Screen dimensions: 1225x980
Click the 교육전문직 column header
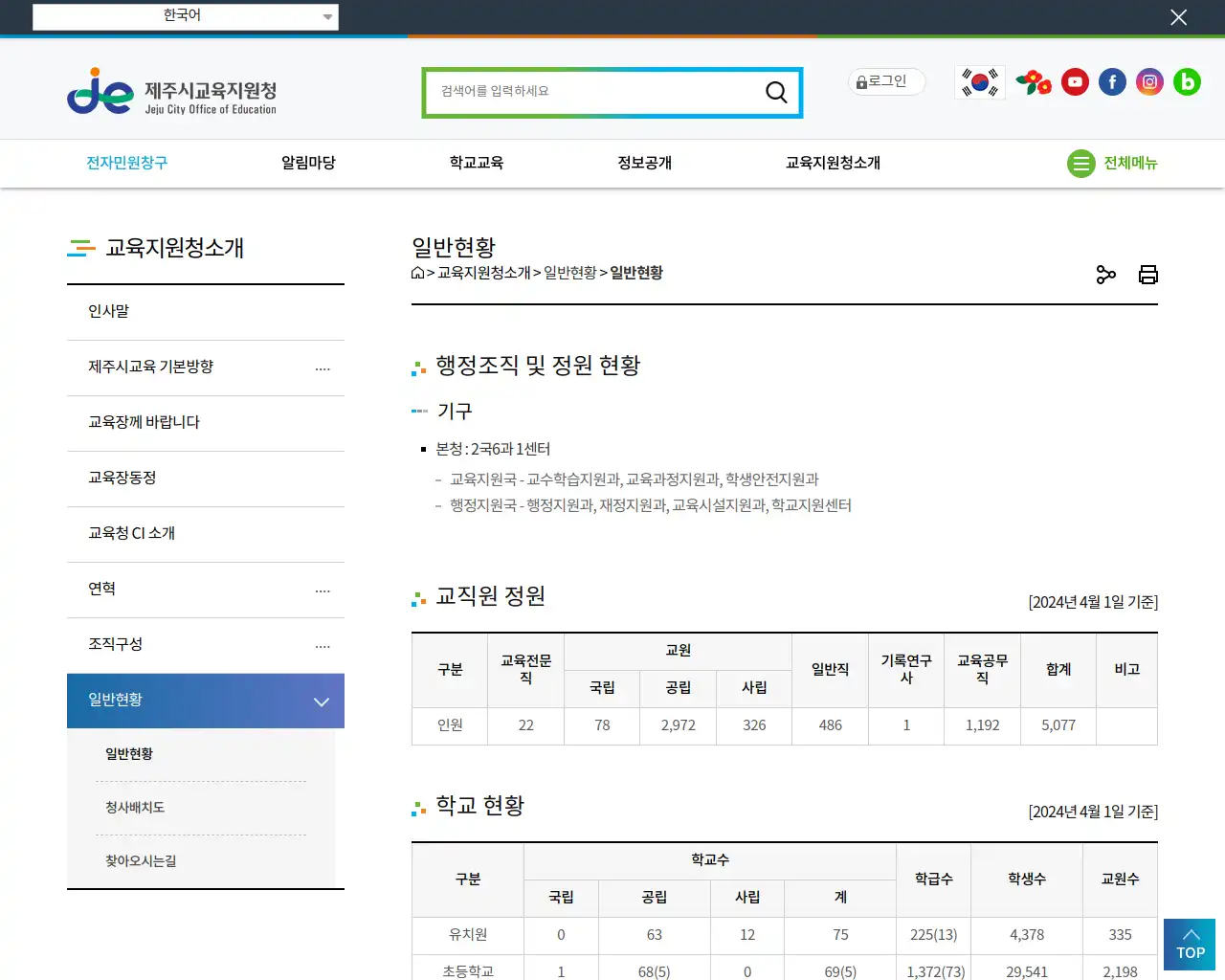click(x=526, y=669)
